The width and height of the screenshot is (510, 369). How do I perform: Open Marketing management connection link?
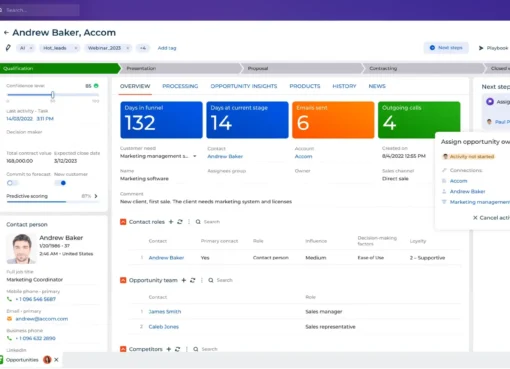[x=479, y=202]
